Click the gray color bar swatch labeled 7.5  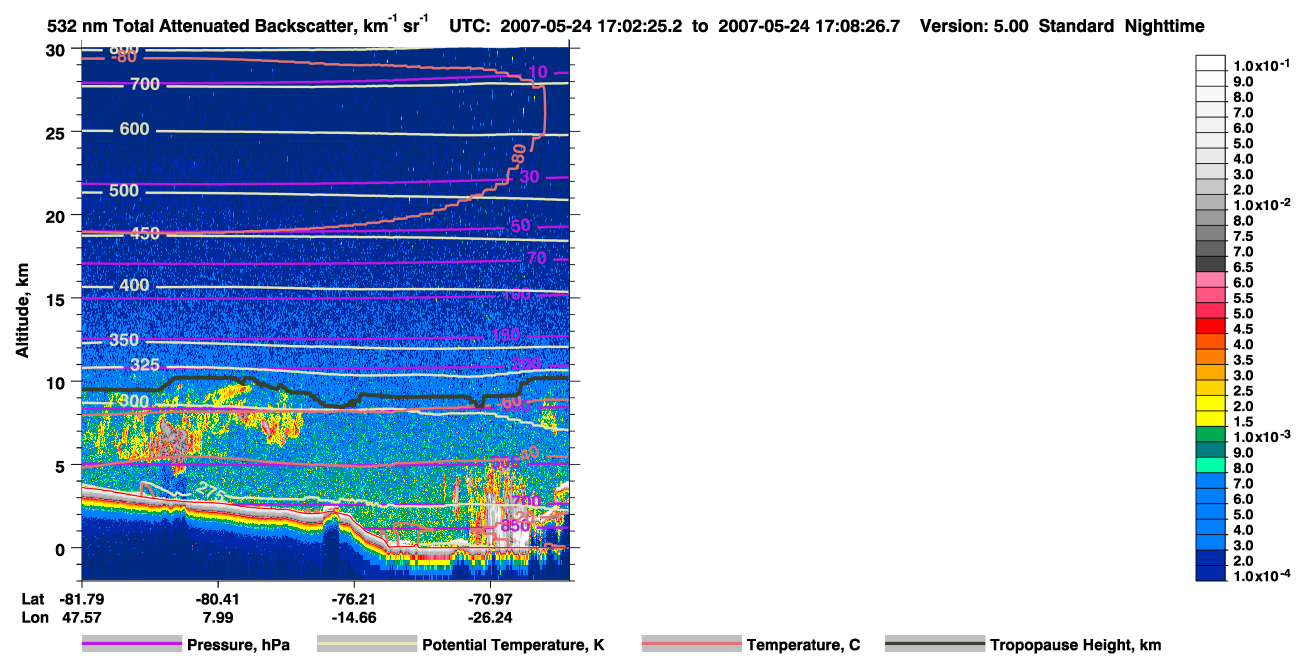(x=1210, y=233)
